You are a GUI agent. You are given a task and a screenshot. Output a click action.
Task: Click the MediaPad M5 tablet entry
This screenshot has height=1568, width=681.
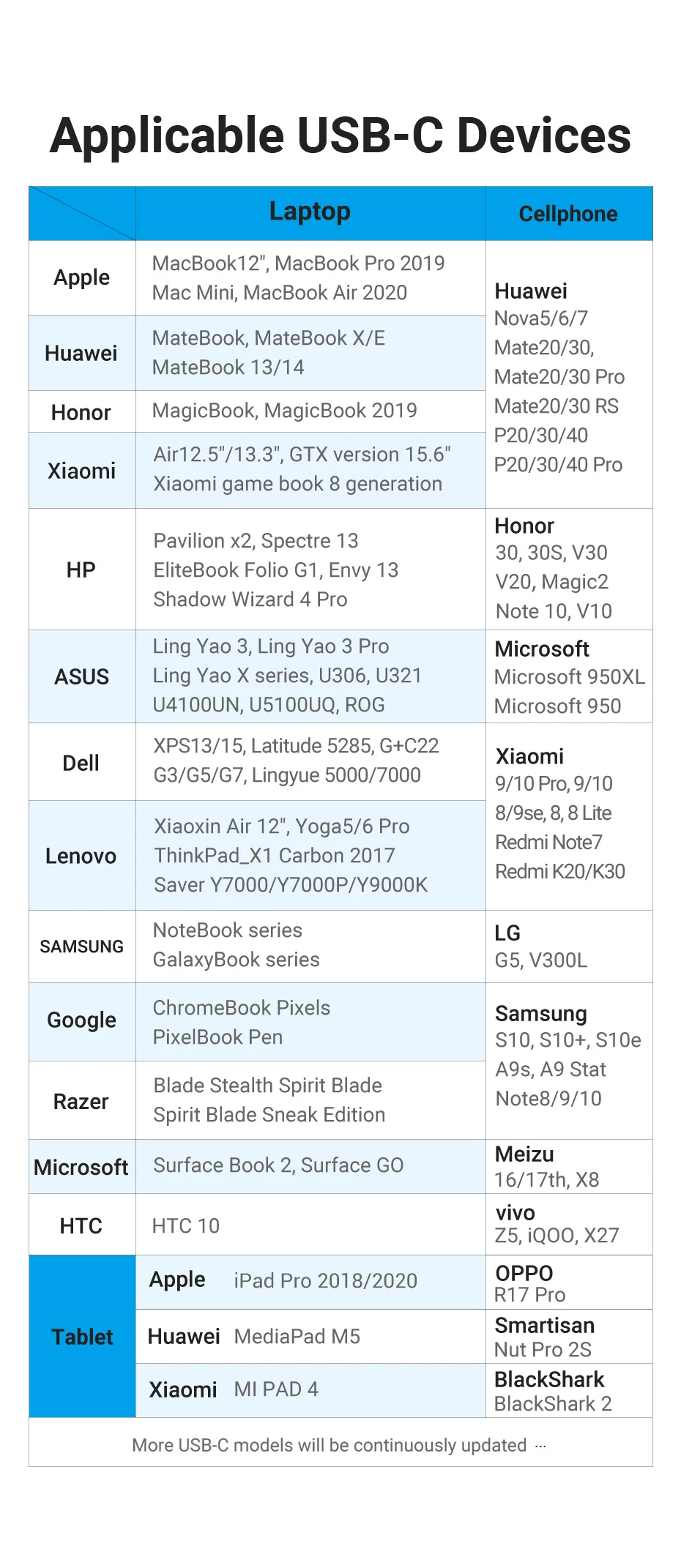pyautogui.click(x=297, y=1337)
